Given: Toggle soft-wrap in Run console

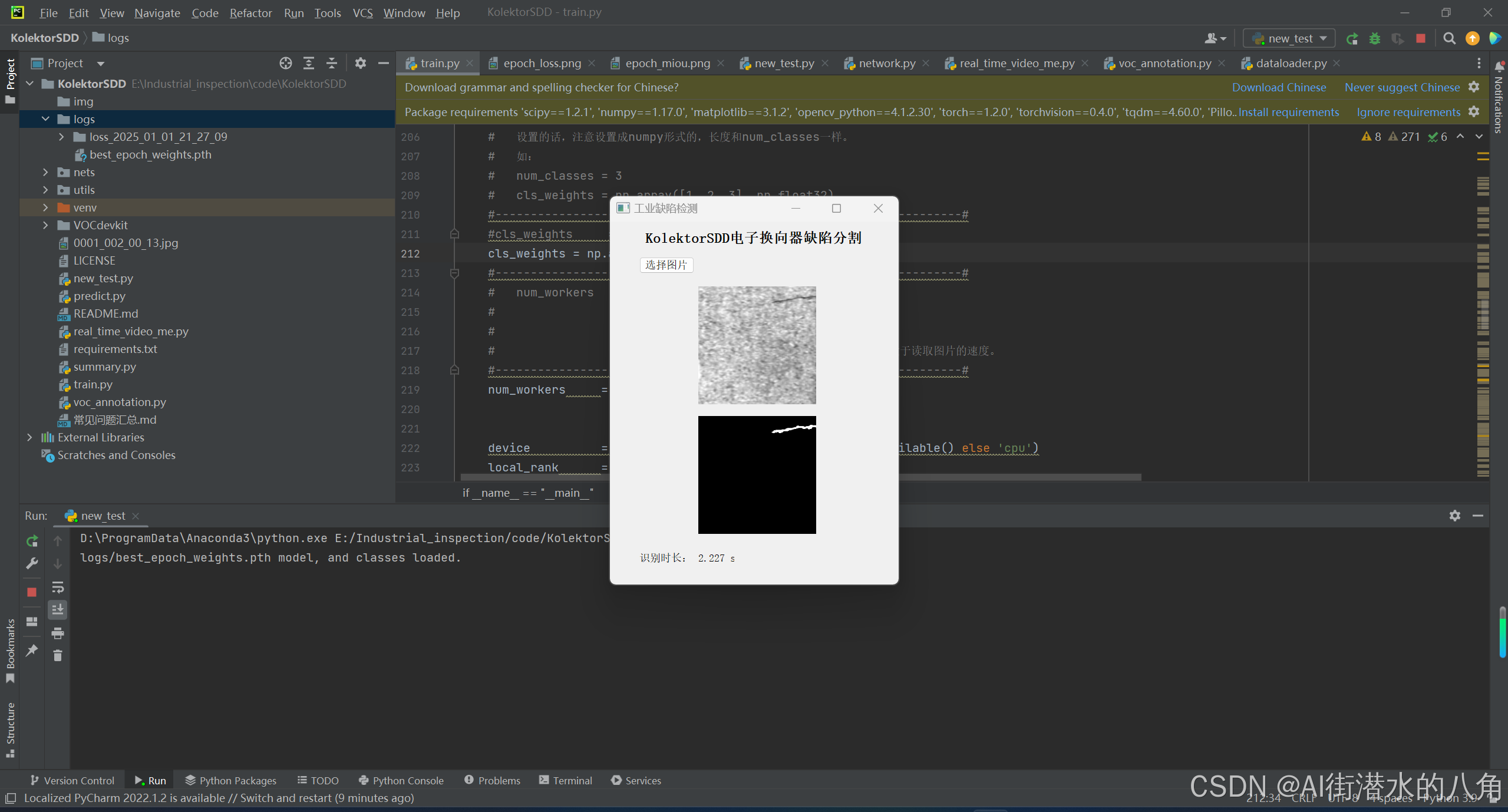Looking at the screenshot, I should [58, 587].
